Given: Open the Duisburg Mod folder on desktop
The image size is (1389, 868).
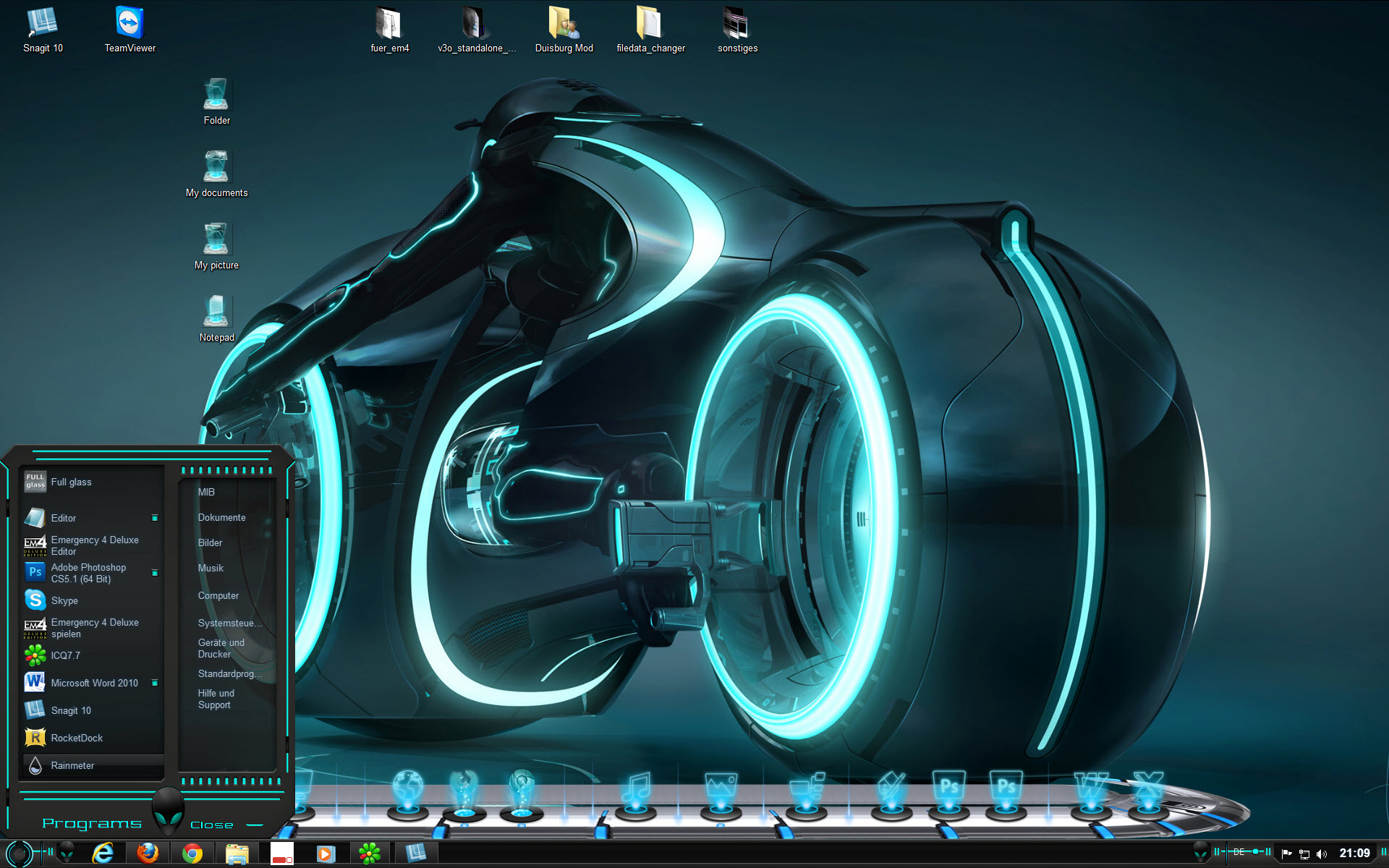Looking at the screenshot, I should (564, 30).
